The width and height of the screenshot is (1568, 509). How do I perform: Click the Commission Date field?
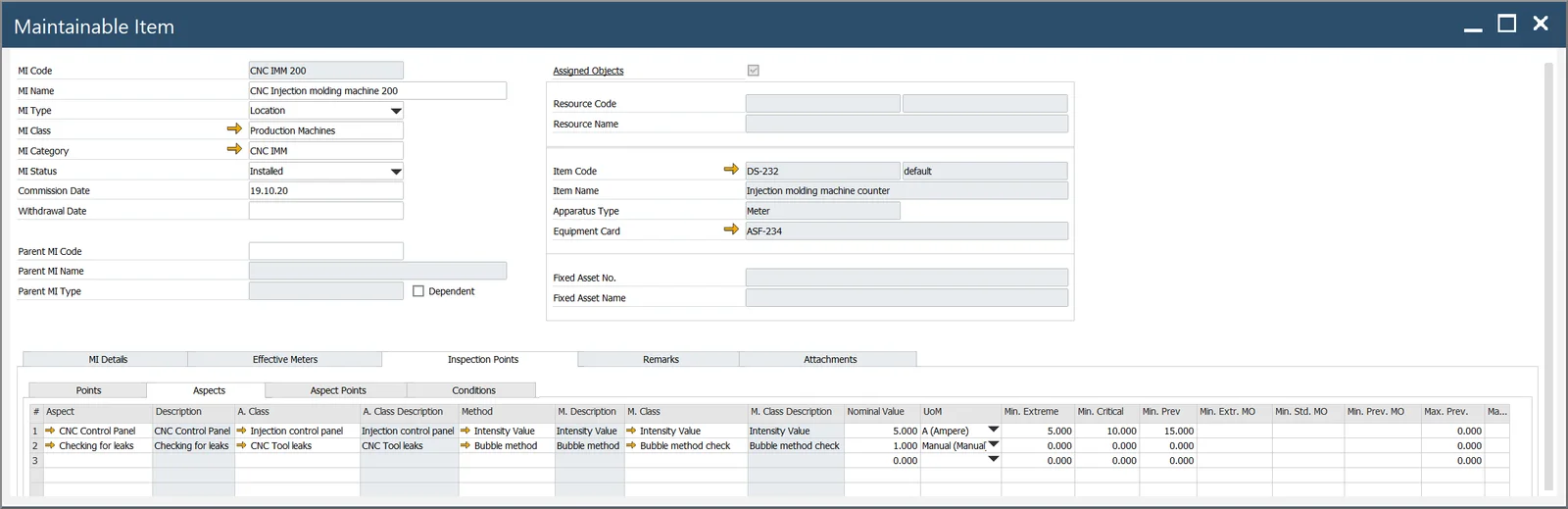(x=326, y=190)
